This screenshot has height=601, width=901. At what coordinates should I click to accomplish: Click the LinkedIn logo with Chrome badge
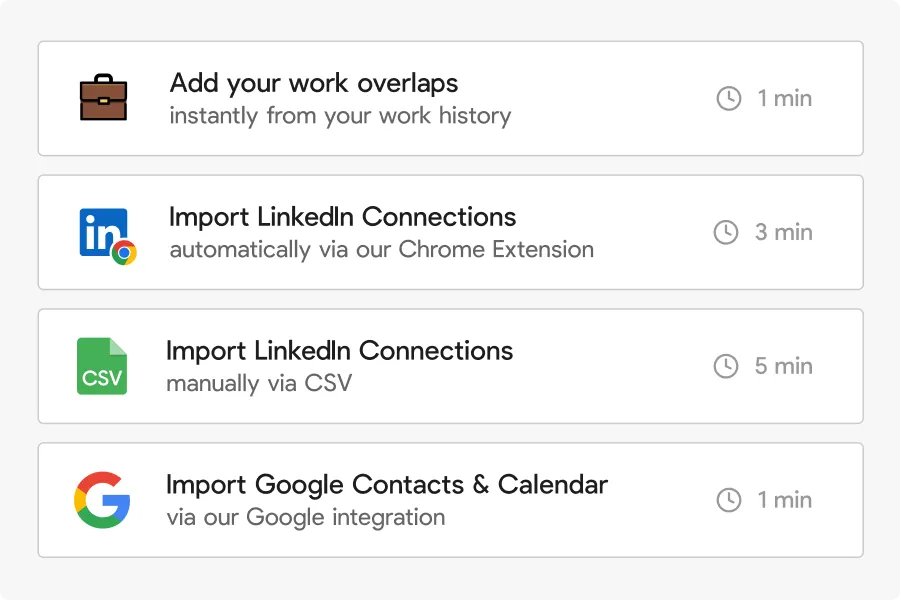pos(106,234)
